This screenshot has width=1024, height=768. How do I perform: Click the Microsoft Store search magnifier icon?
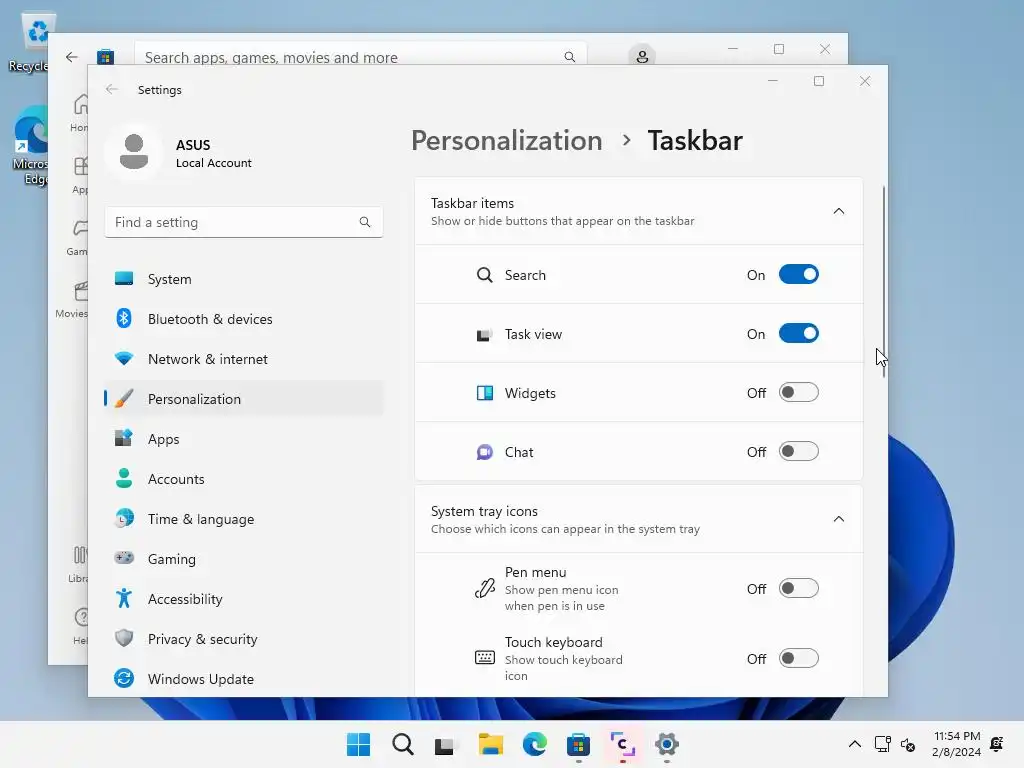tap(569, 57)
